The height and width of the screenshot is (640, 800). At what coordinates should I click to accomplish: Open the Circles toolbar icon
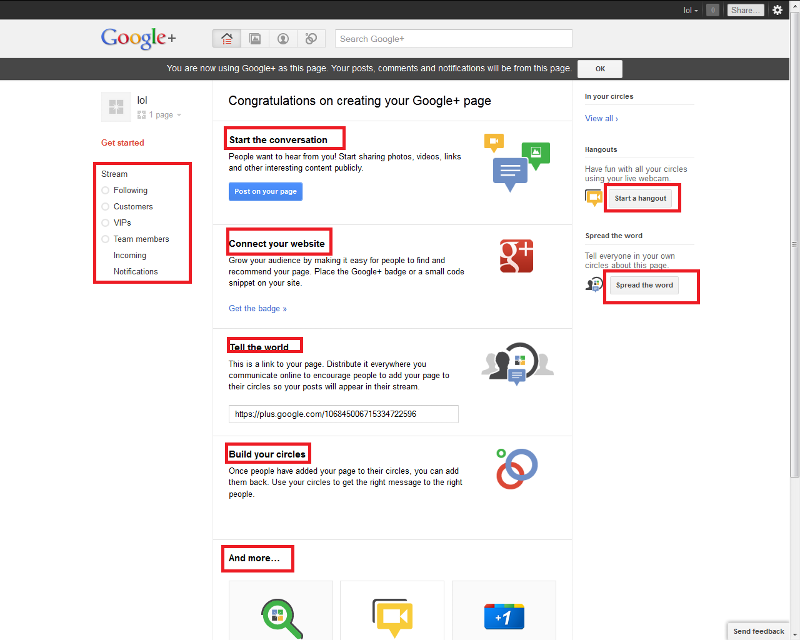311,39
